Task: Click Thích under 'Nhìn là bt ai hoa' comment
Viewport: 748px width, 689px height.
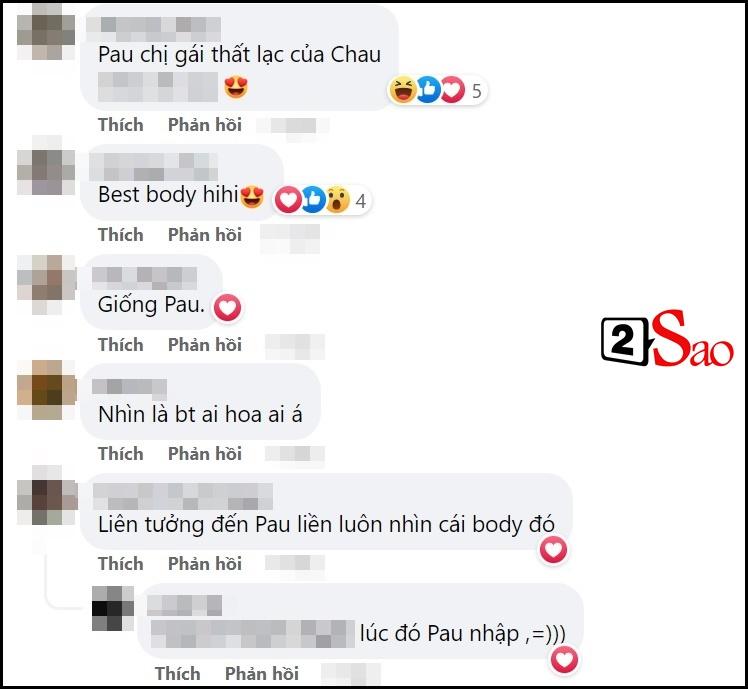Action: tap(121, 453)
